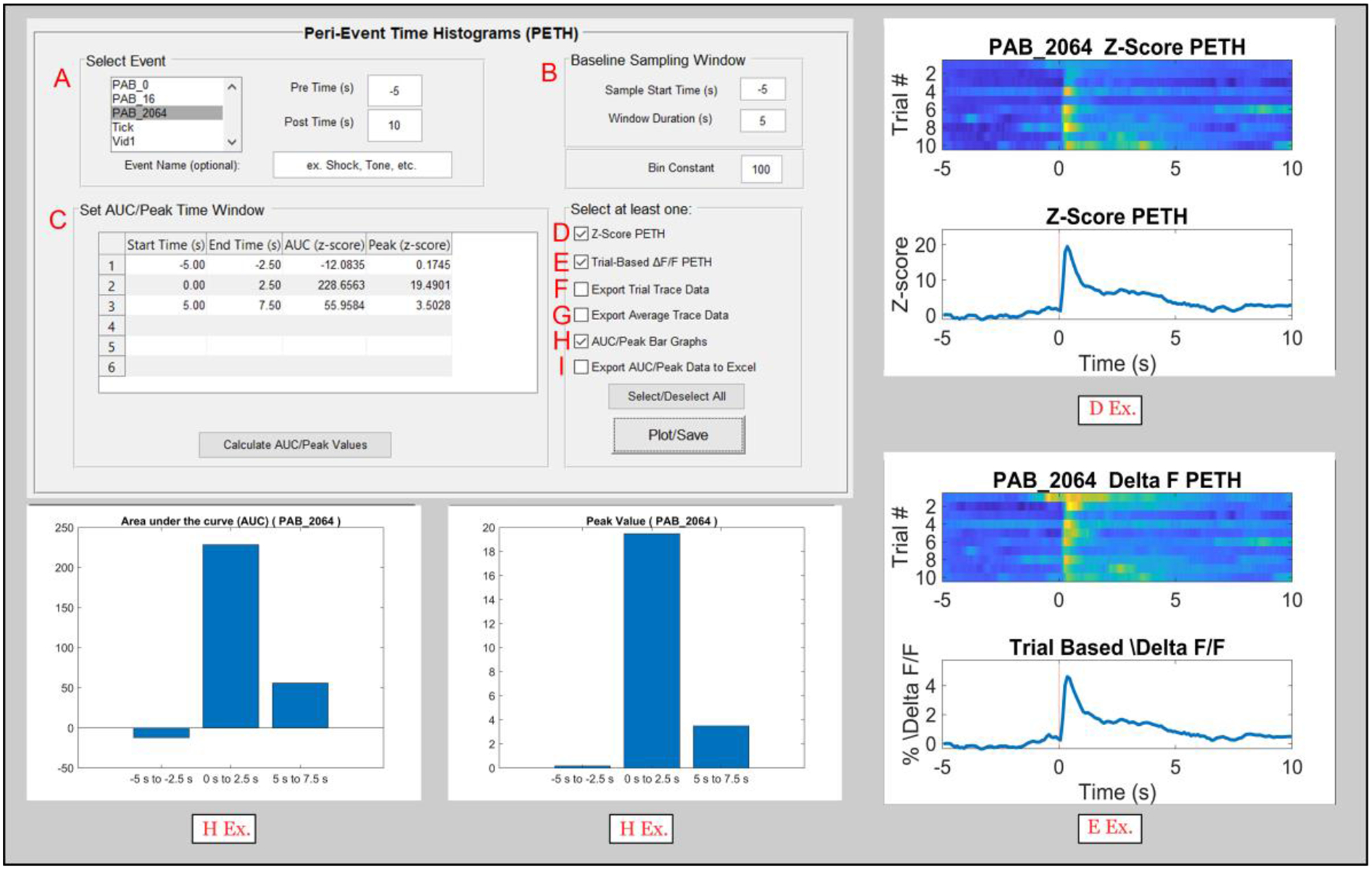1372x870 pixels.
Task: Toggle AUC/Peak Bar Graphs checkbox
Action: (x=581, y=341)
